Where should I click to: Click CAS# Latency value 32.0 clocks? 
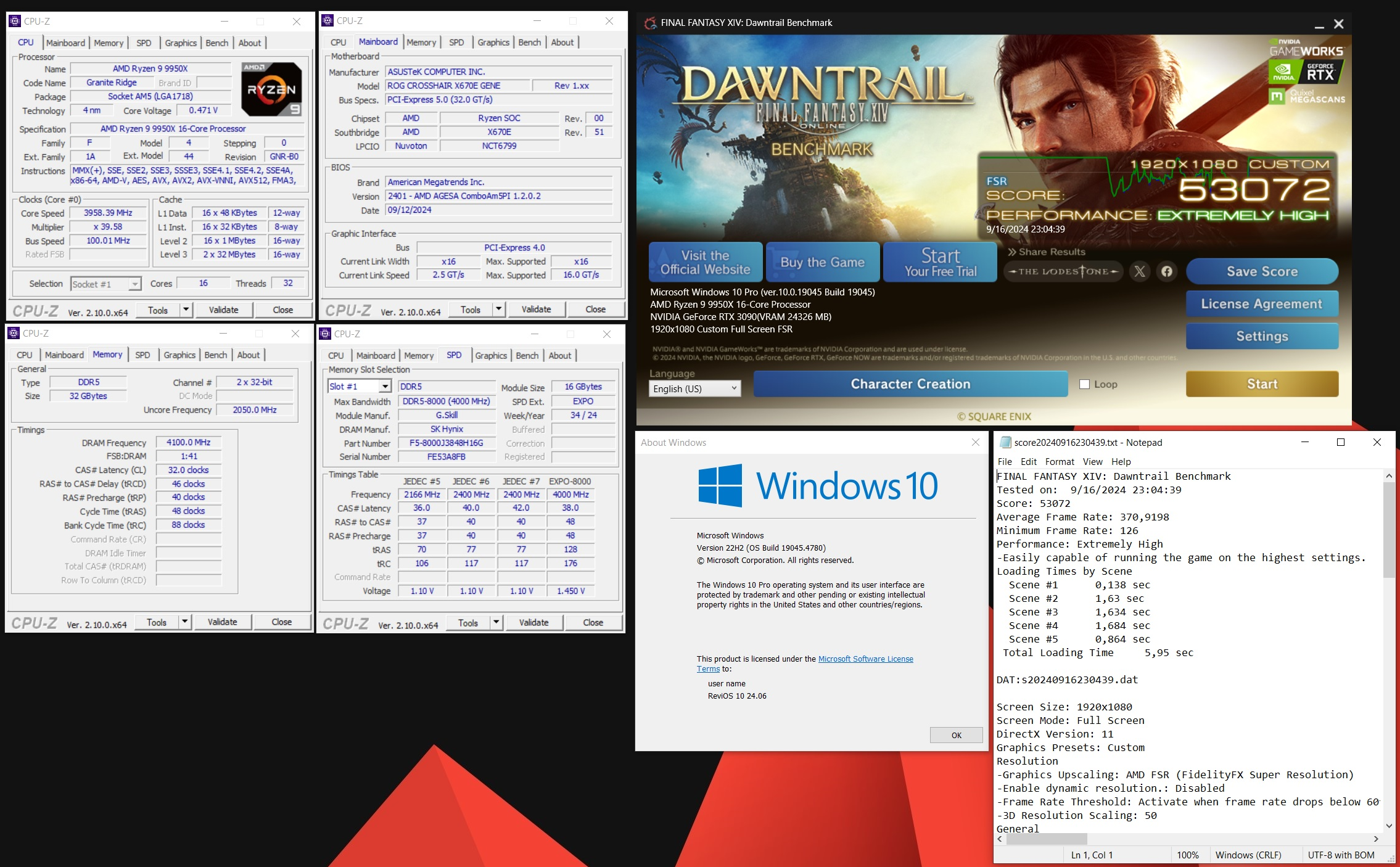tap(188, 470)
